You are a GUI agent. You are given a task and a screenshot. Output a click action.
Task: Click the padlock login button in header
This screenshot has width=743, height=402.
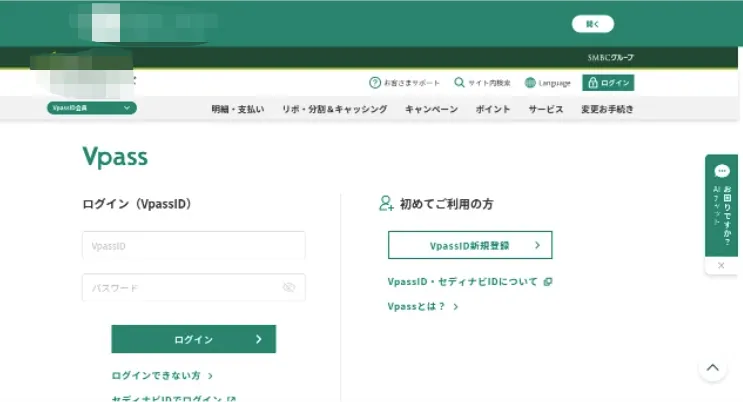click(608, 83)
